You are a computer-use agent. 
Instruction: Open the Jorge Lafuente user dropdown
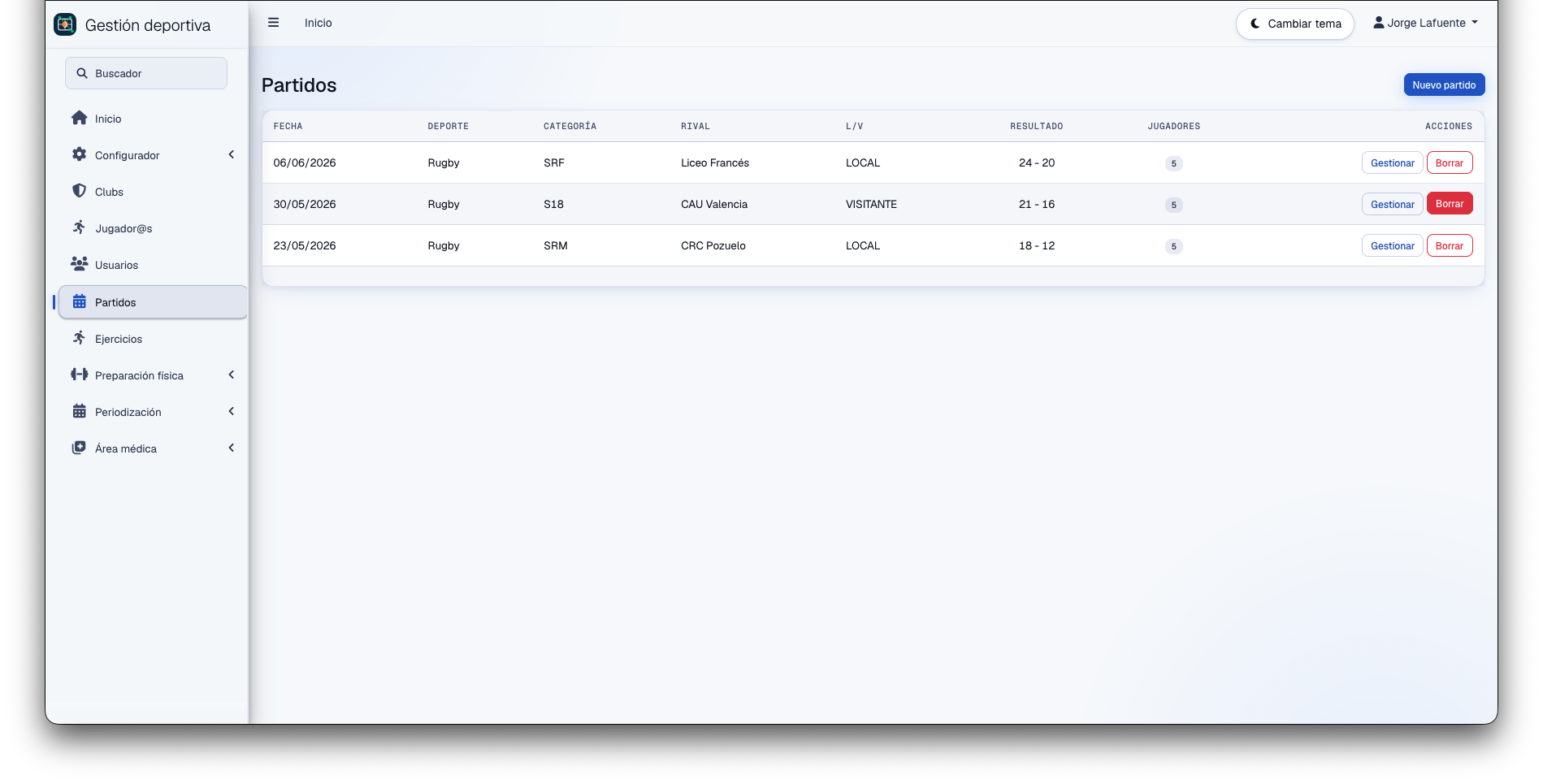click(x=1425, y=23)
